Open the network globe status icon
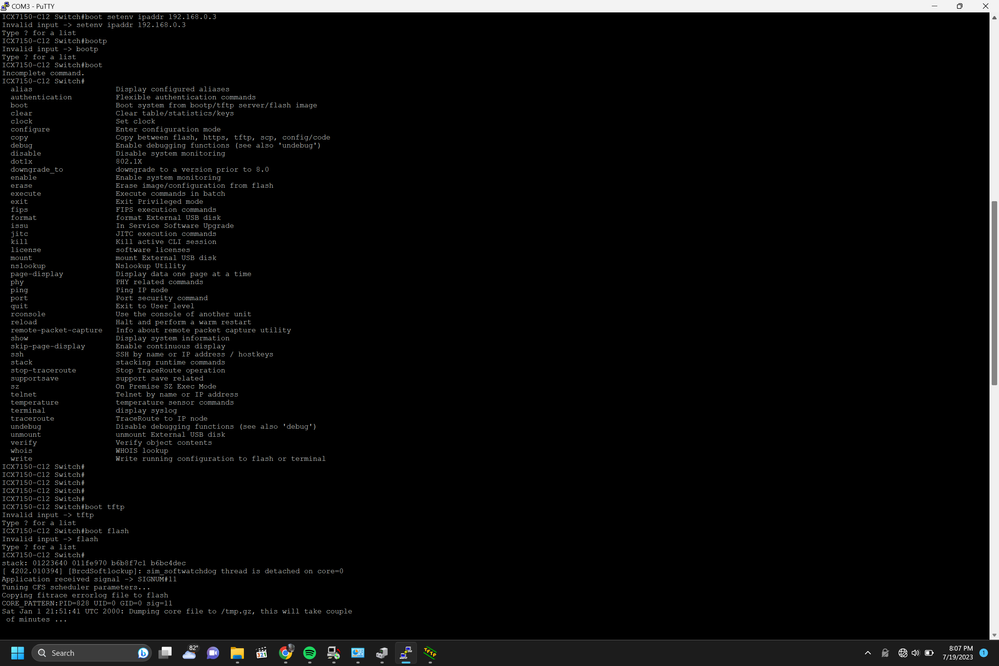The width and height of the screenshot is (999, 666). tap(902, 653)
